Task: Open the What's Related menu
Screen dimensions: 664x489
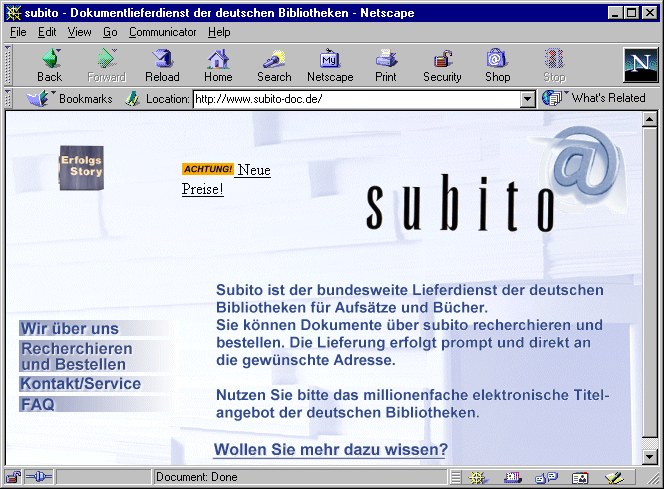Action: pyautogui.click(x=594, y=98)
